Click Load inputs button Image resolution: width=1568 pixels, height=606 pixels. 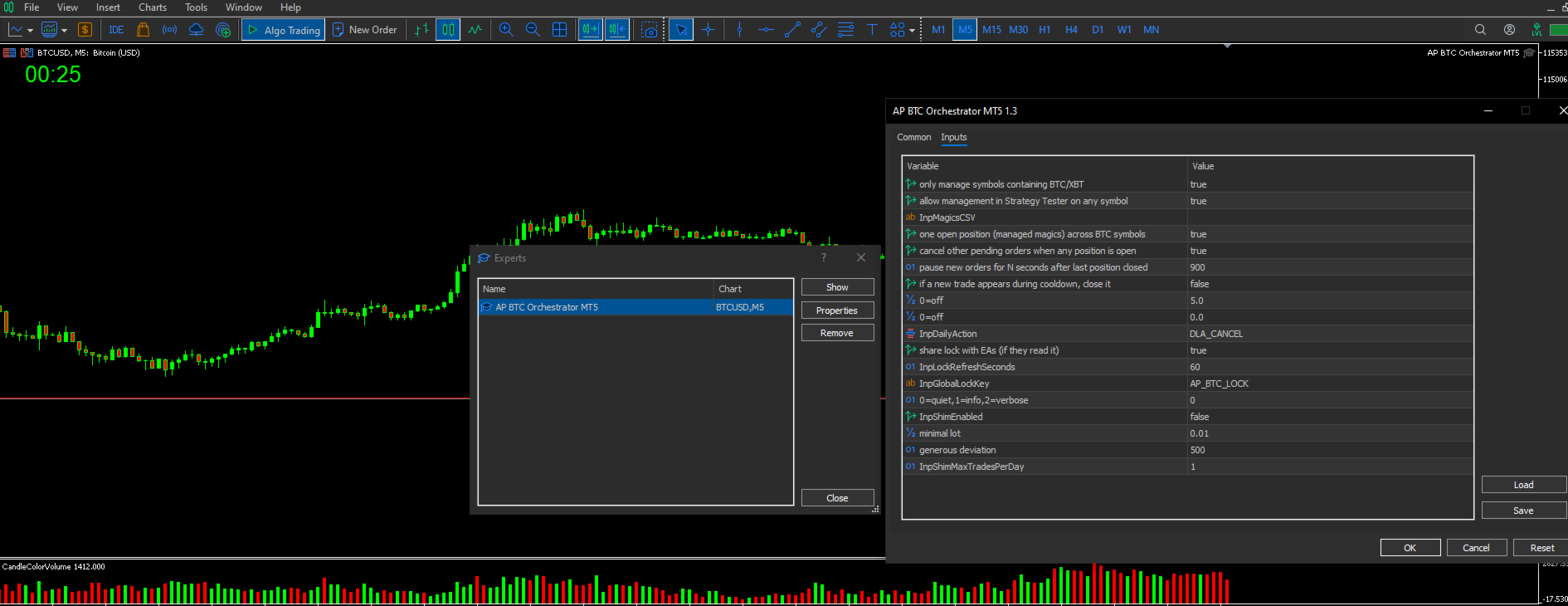[x=1523, y=485]
